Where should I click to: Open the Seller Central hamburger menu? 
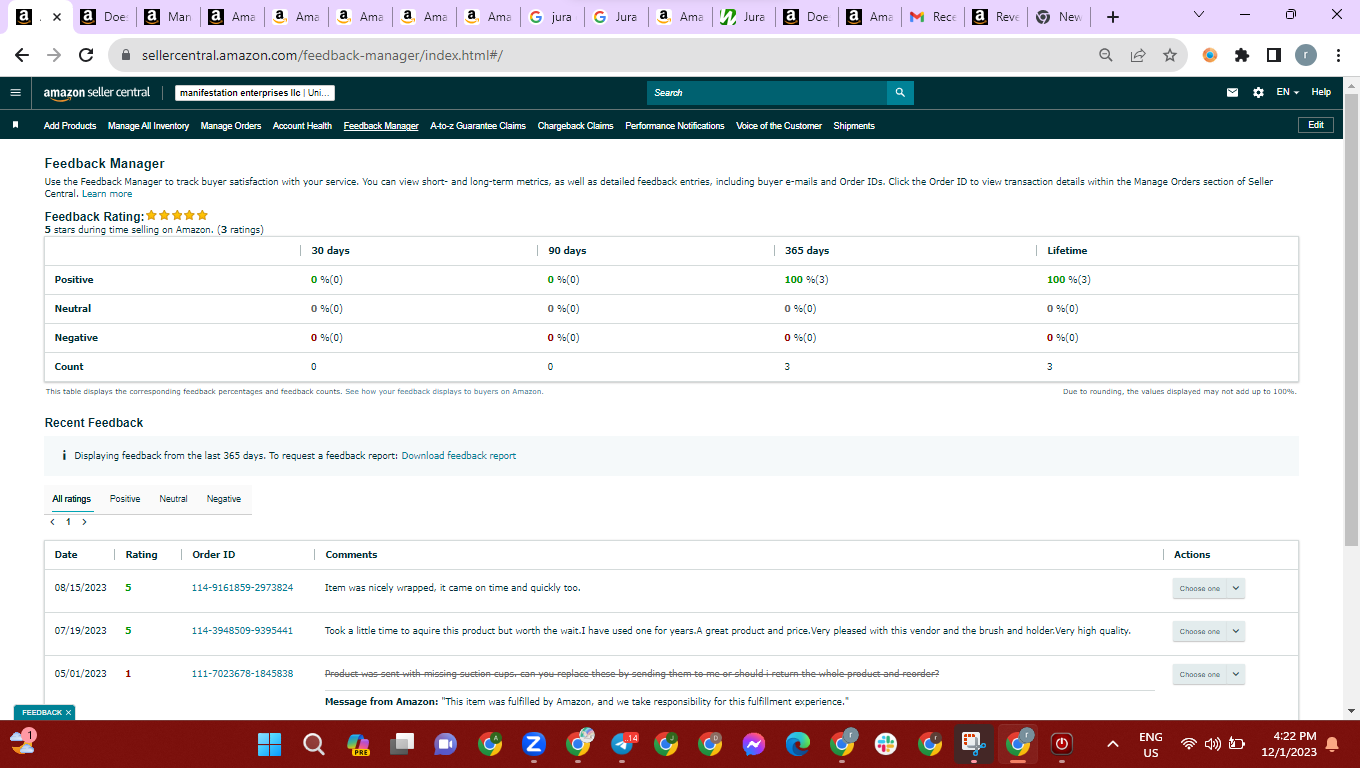(x=15, y=92)
